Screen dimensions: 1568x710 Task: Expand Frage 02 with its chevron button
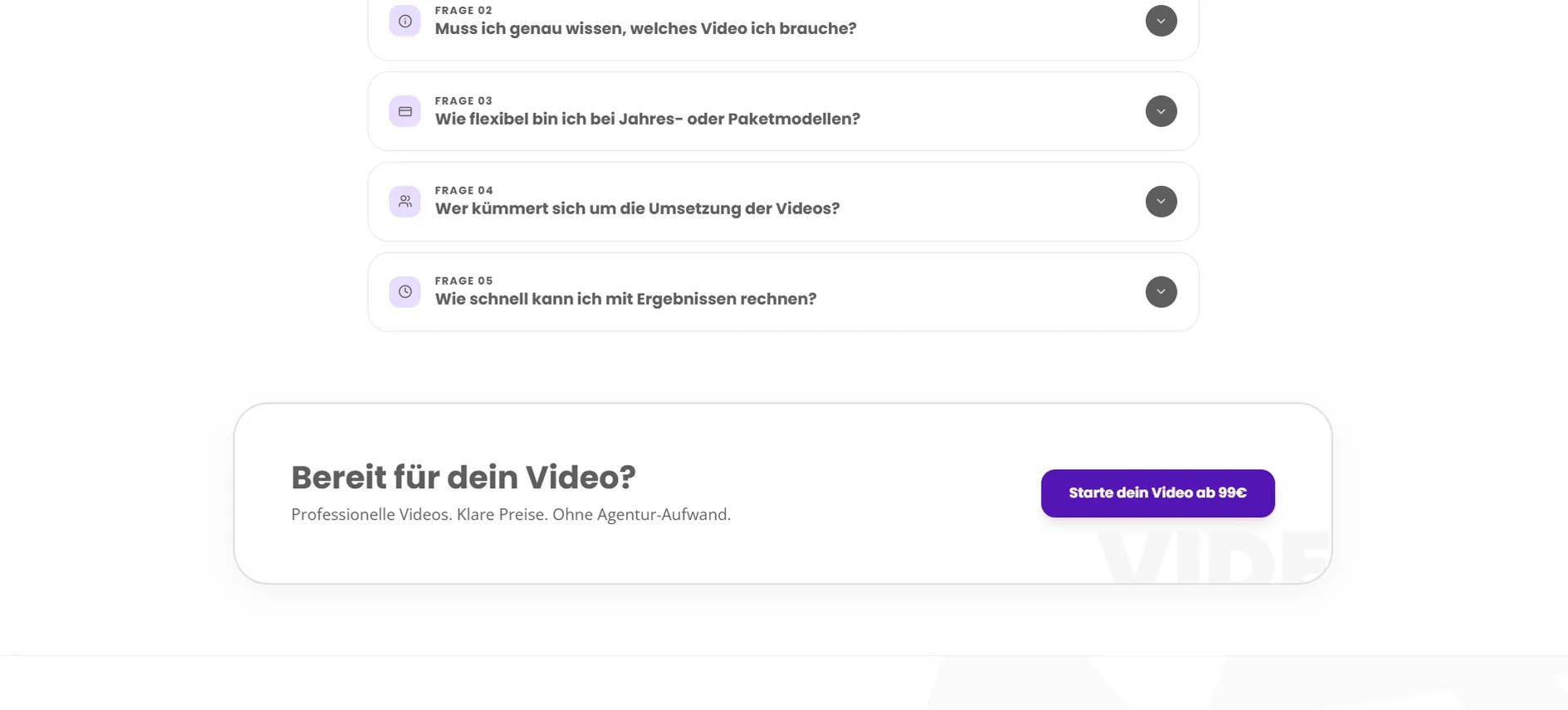pos(1161,21)
